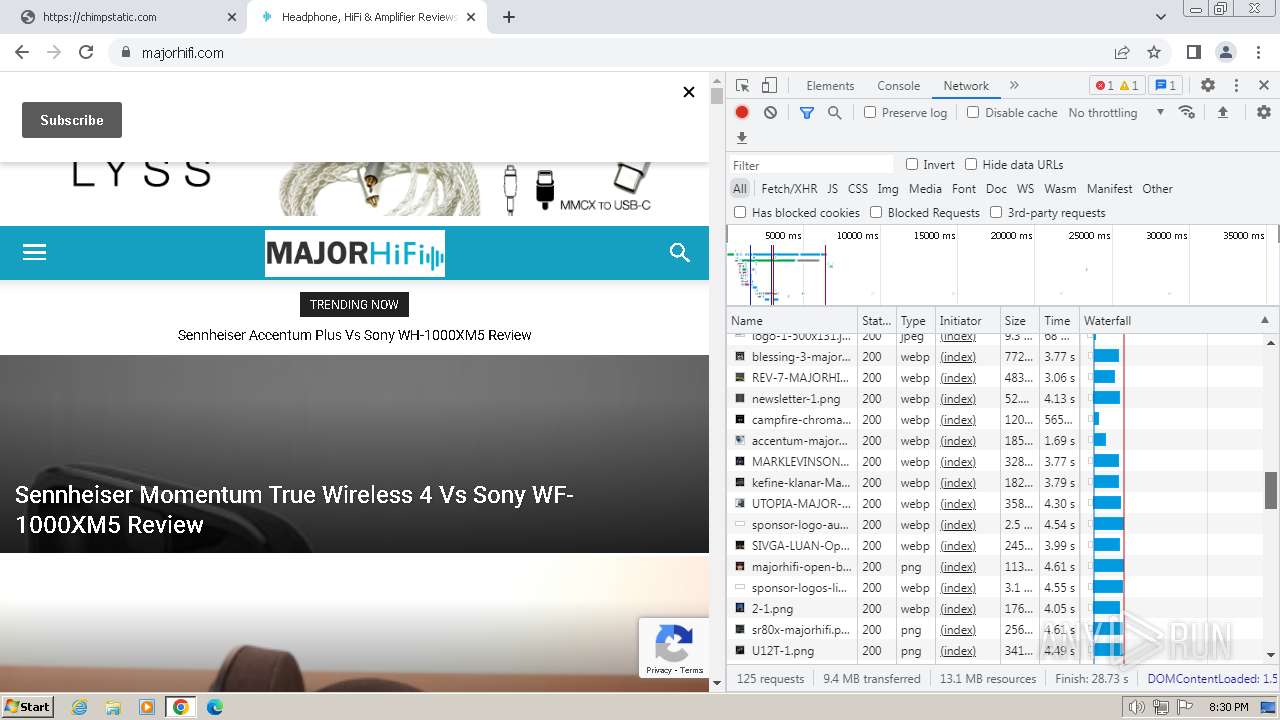Image resolution: width=1280 pixels, height=720 pixels.
Task: Export HAR file download icon
Action: pos(742,138)
